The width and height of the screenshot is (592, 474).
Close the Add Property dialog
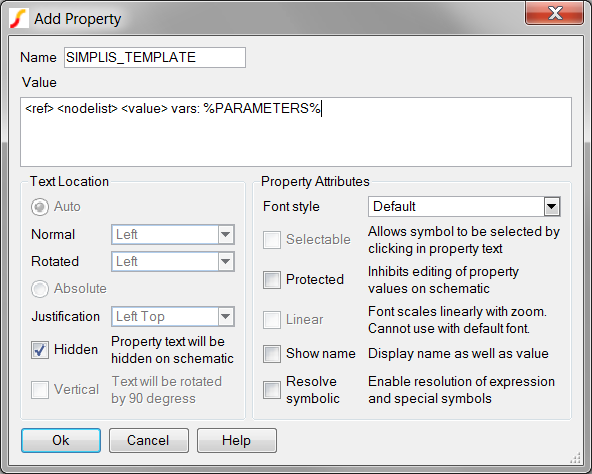554,13
